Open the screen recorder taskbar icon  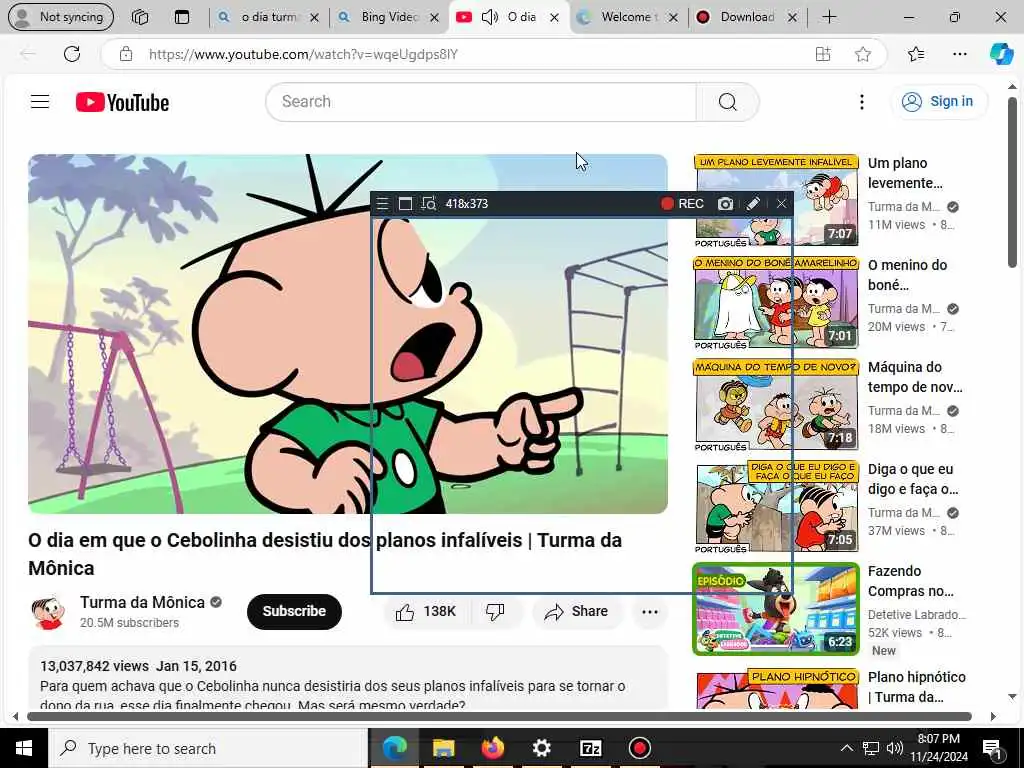639,748
